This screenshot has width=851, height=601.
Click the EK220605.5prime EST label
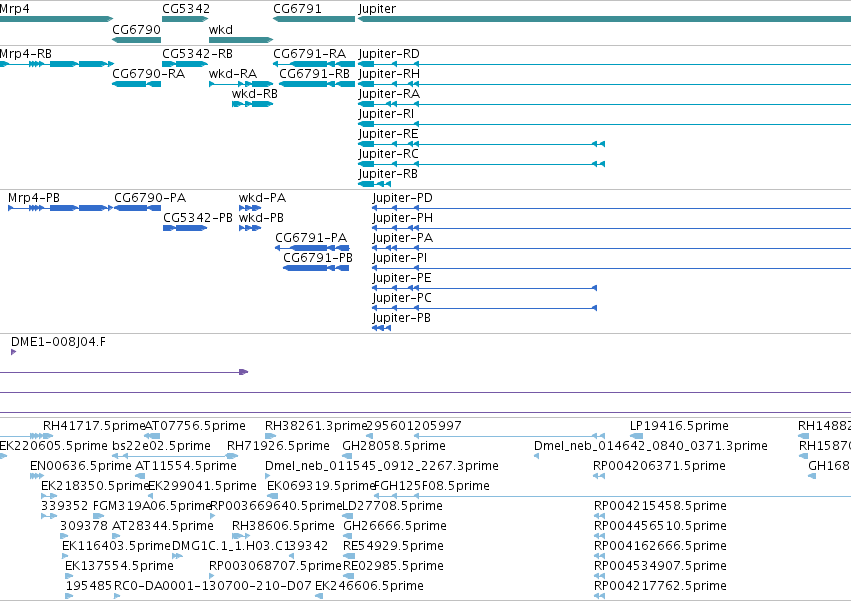[x=54, y=446]
